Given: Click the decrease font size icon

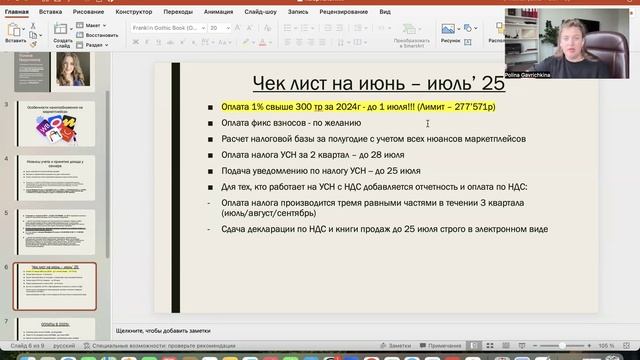Looking at the screenshot, I should pos(249,28).
